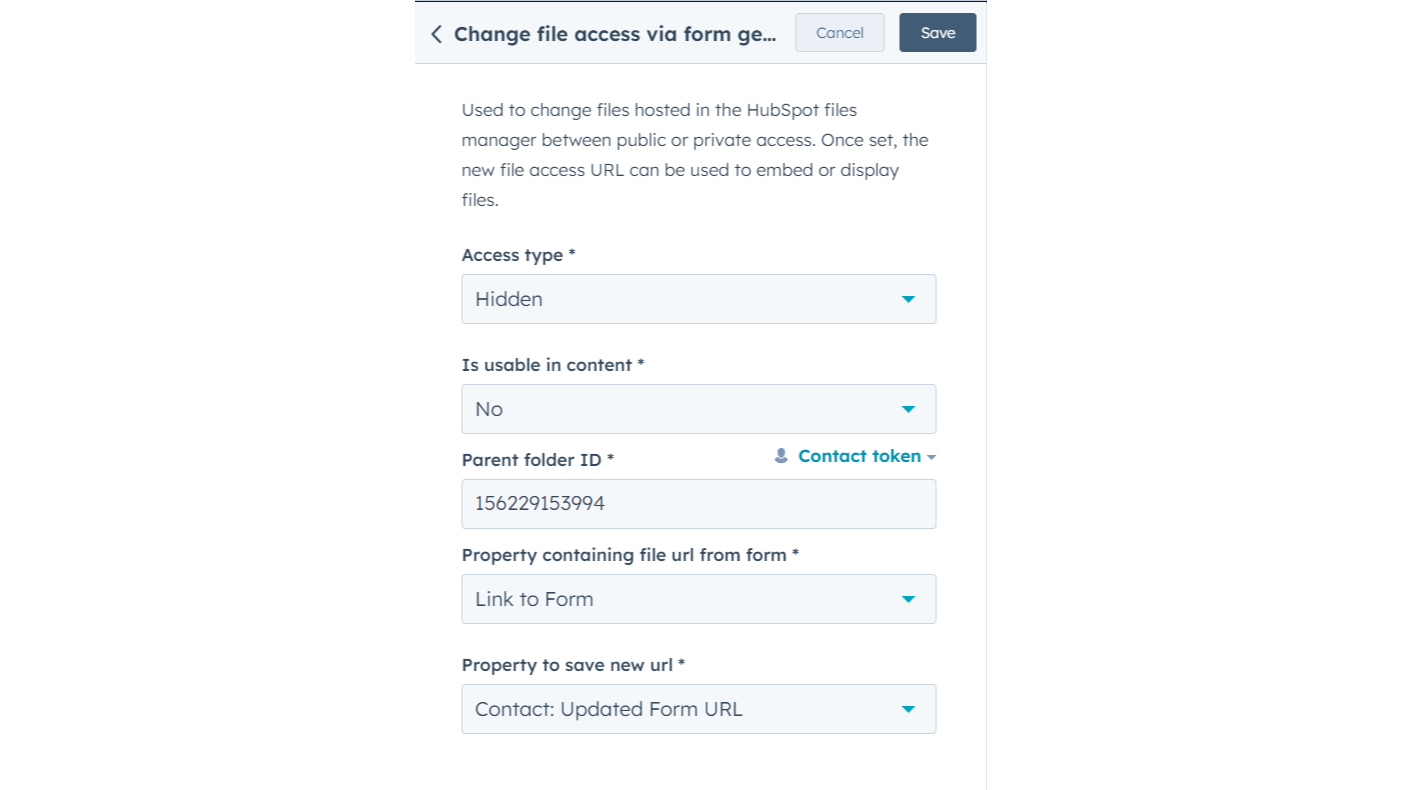Open the Contact token link
This screenshot has height=790, width=1404.
click(x=859, y=456)
